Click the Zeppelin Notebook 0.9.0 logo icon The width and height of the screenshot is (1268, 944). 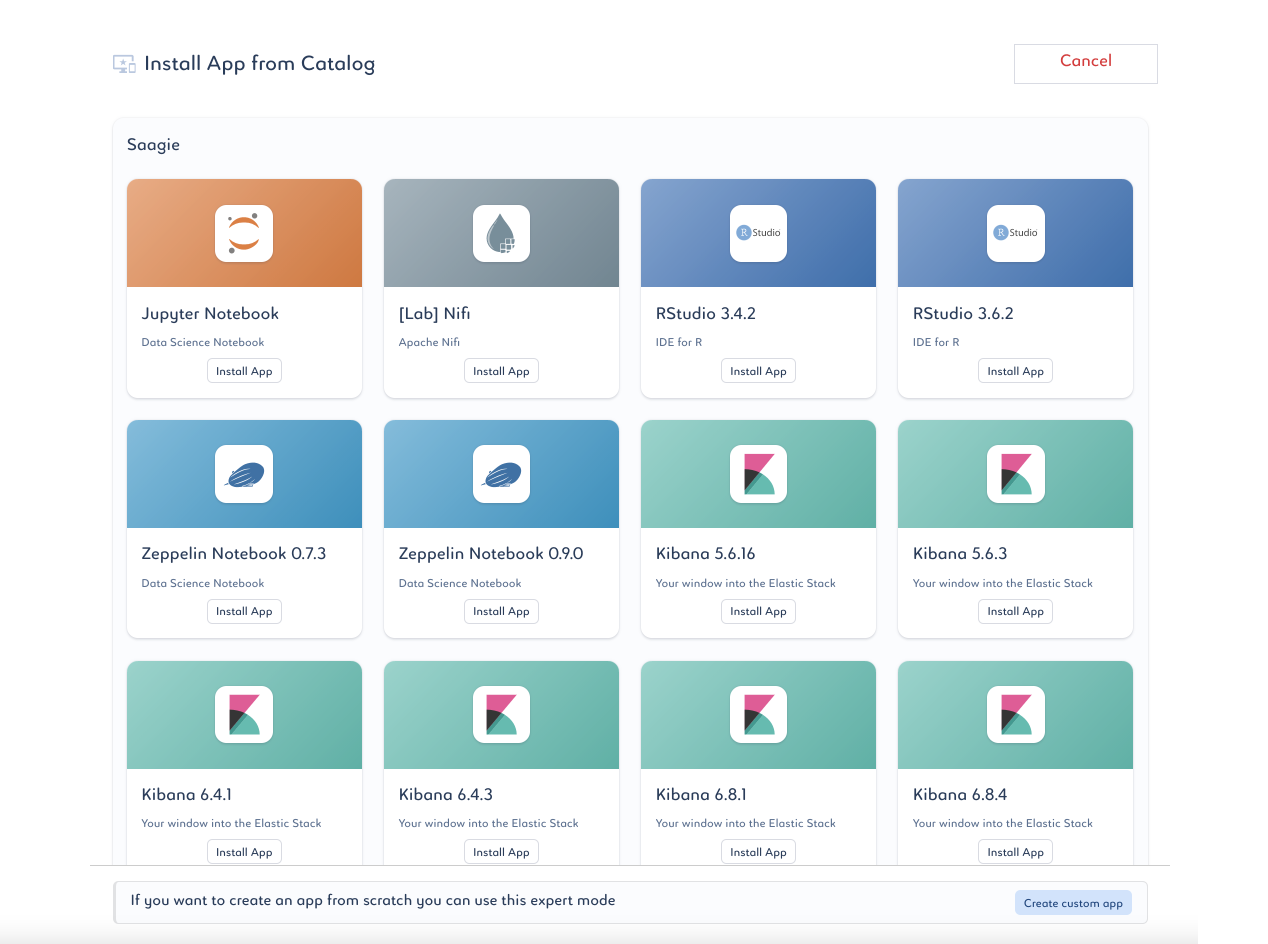[501, 474]
